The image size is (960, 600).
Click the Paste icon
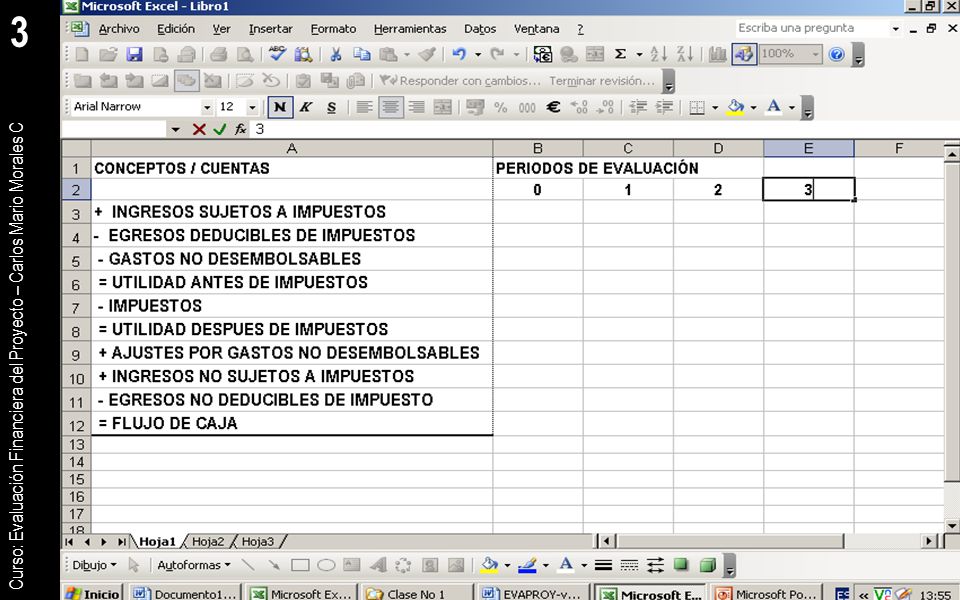tap(388, 54)
